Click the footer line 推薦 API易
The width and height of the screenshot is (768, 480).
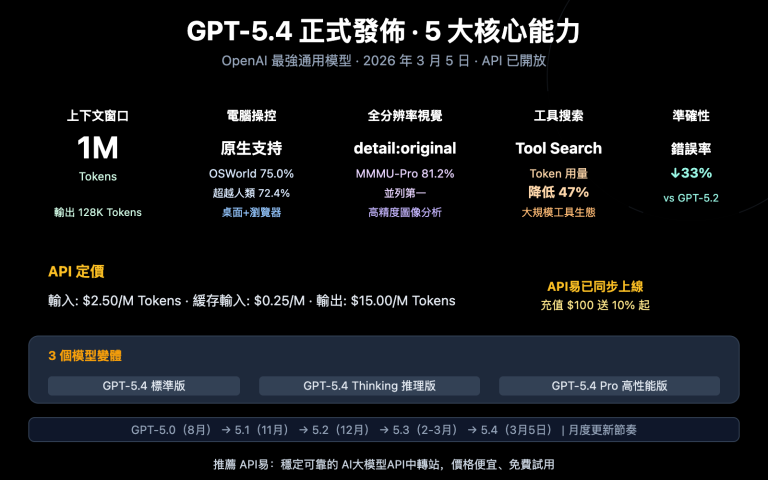click(384, 464)
